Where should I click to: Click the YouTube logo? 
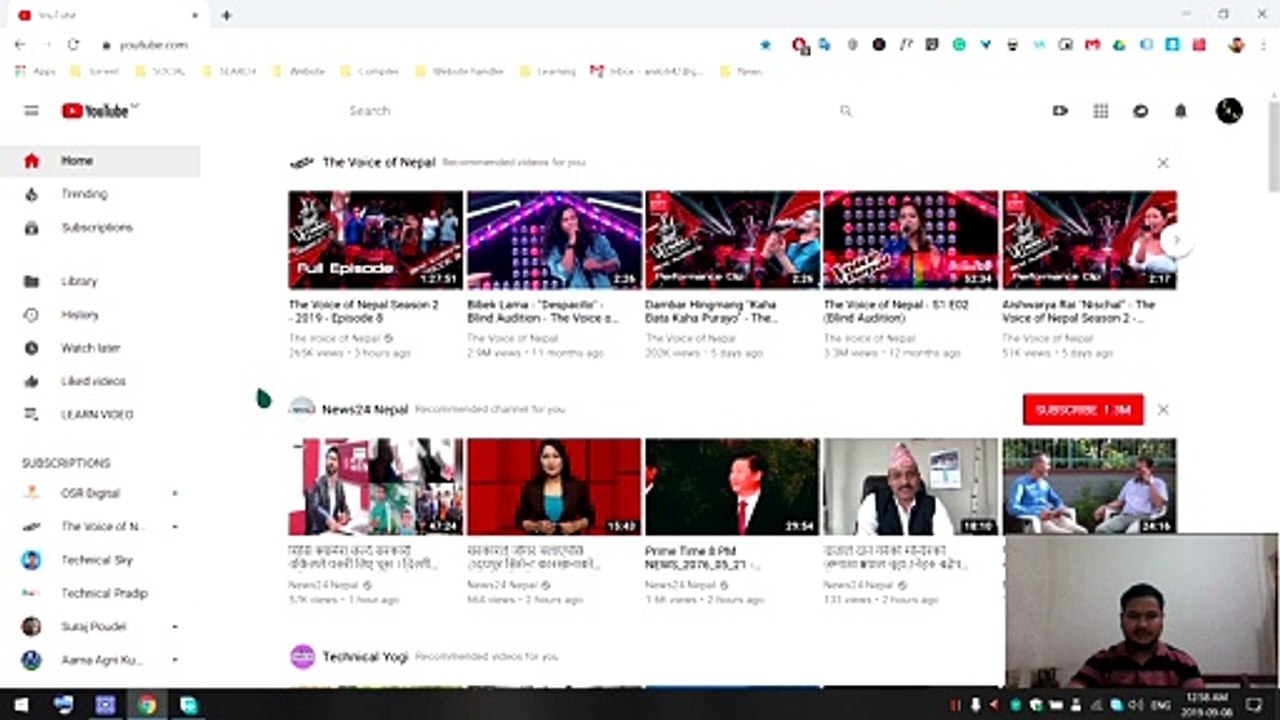click(96, 111)
